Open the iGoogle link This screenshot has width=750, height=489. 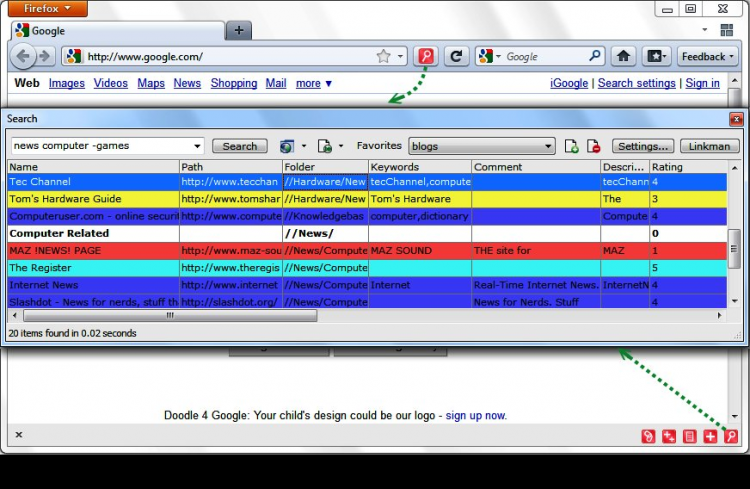click(x=569, y=83)
